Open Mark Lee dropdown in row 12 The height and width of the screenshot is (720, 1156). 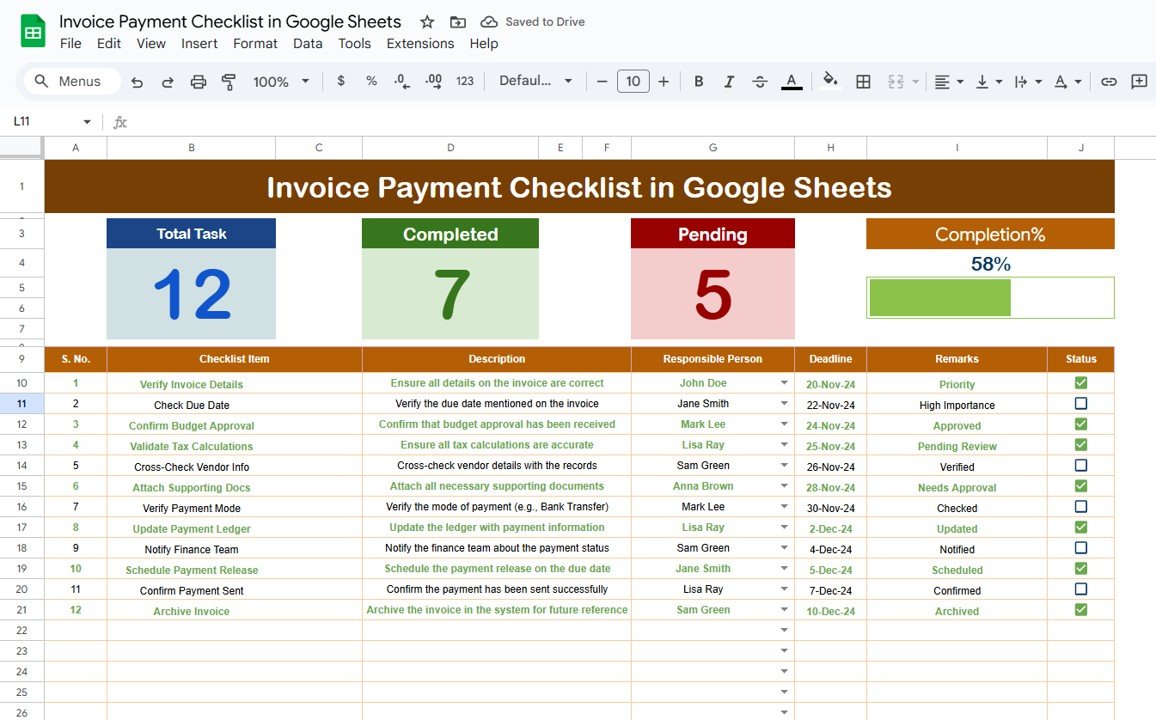[x=784, y=424]
